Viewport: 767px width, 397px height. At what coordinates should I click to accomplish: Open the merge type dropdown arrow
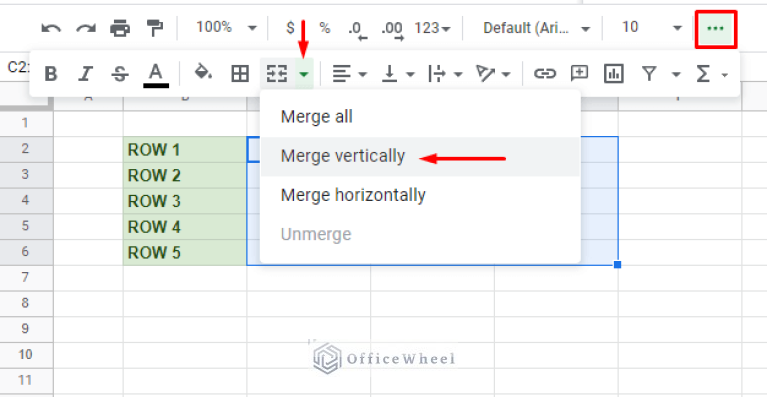click(304, 74)
